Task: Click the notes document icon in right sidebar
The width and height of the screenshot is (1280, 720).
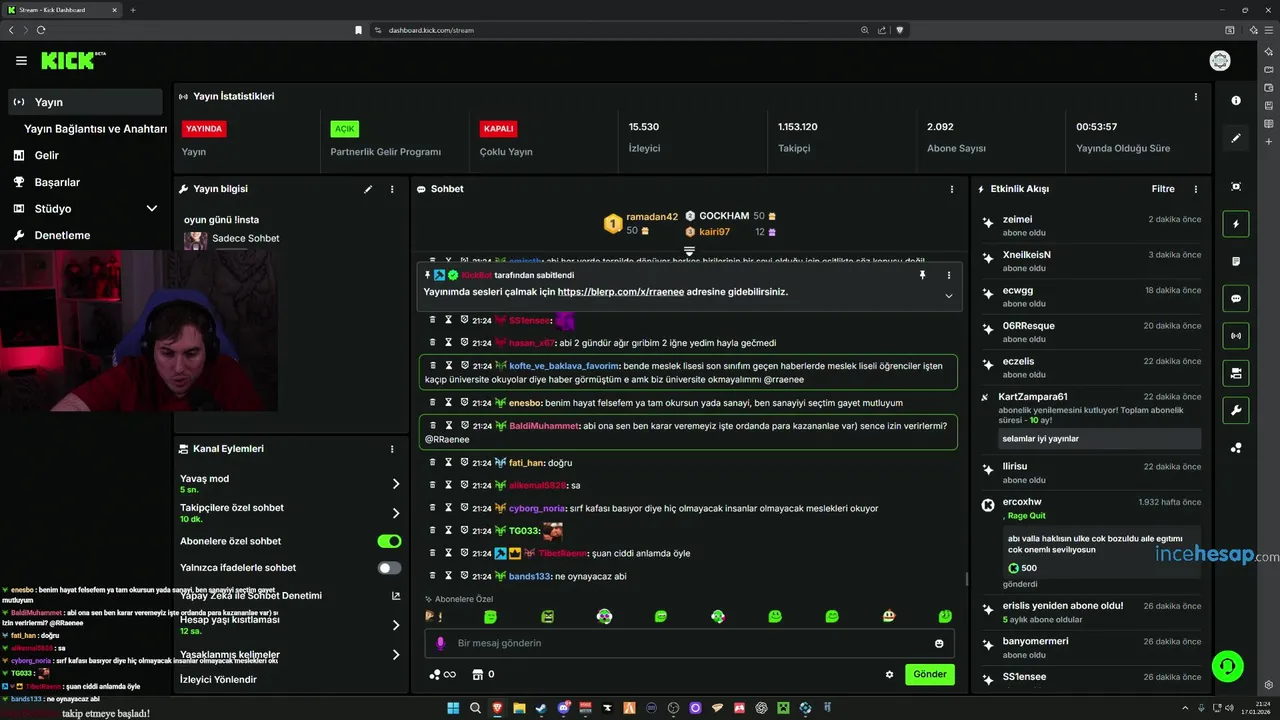Action: point(1236,261)
